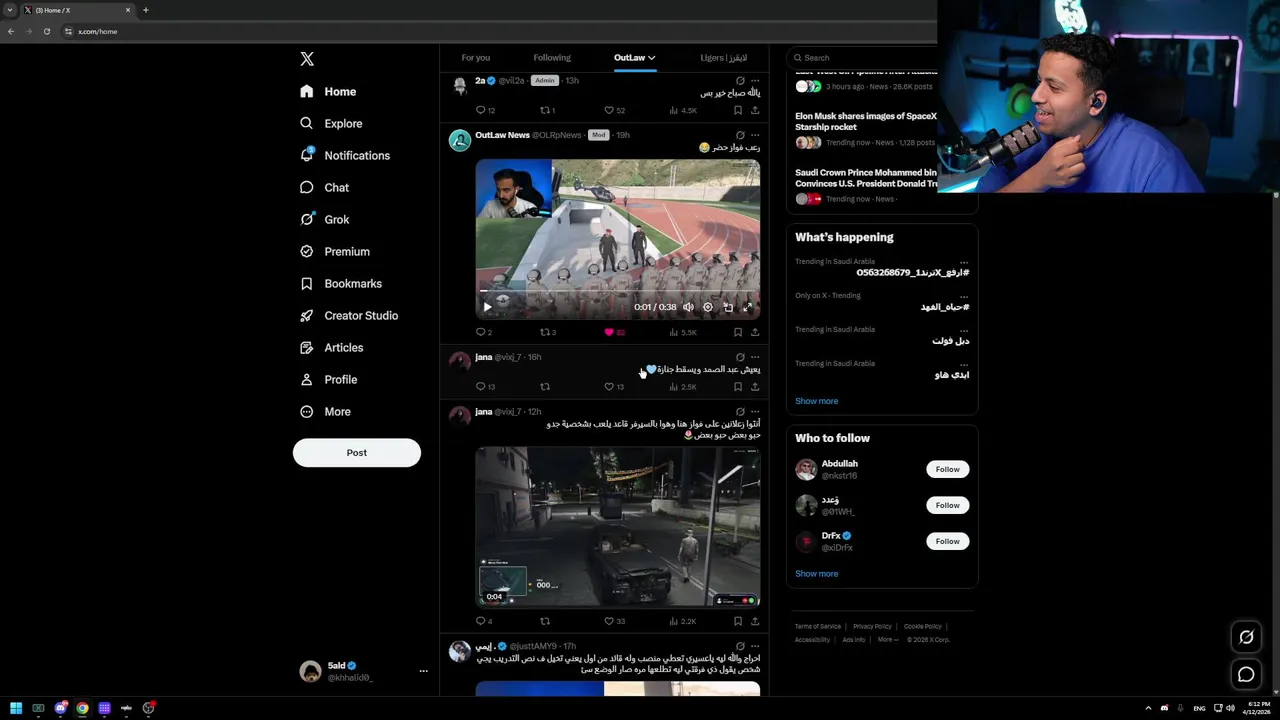Screen dimensions: 1280x720
Task: Show hidden system tray icons
Action: 1148,708
